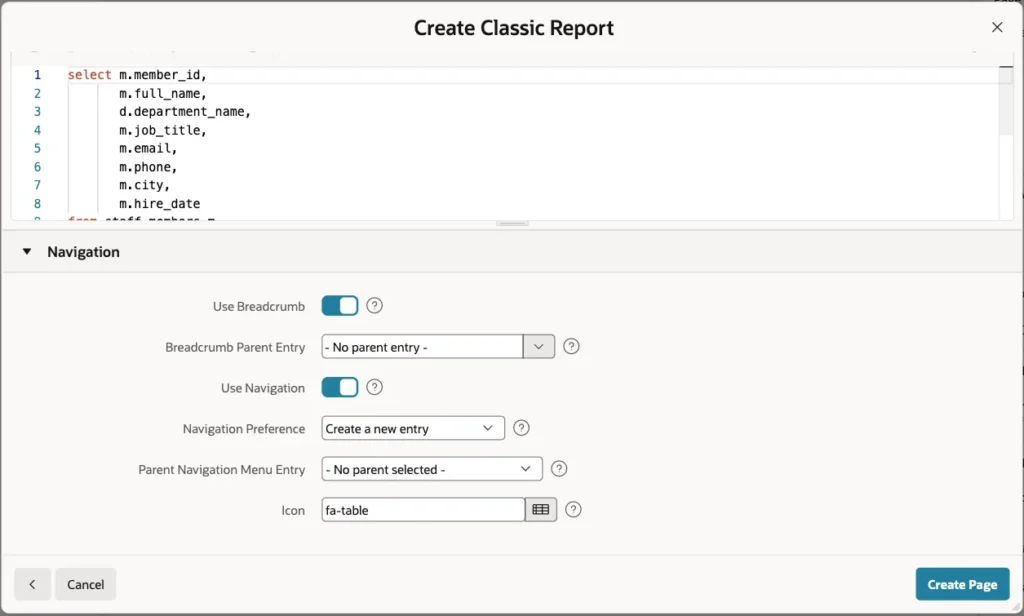The image size is (1024, 616).
Task: Open the Parent Navigation Menu Entry dropdown
Action: [432, 469]
